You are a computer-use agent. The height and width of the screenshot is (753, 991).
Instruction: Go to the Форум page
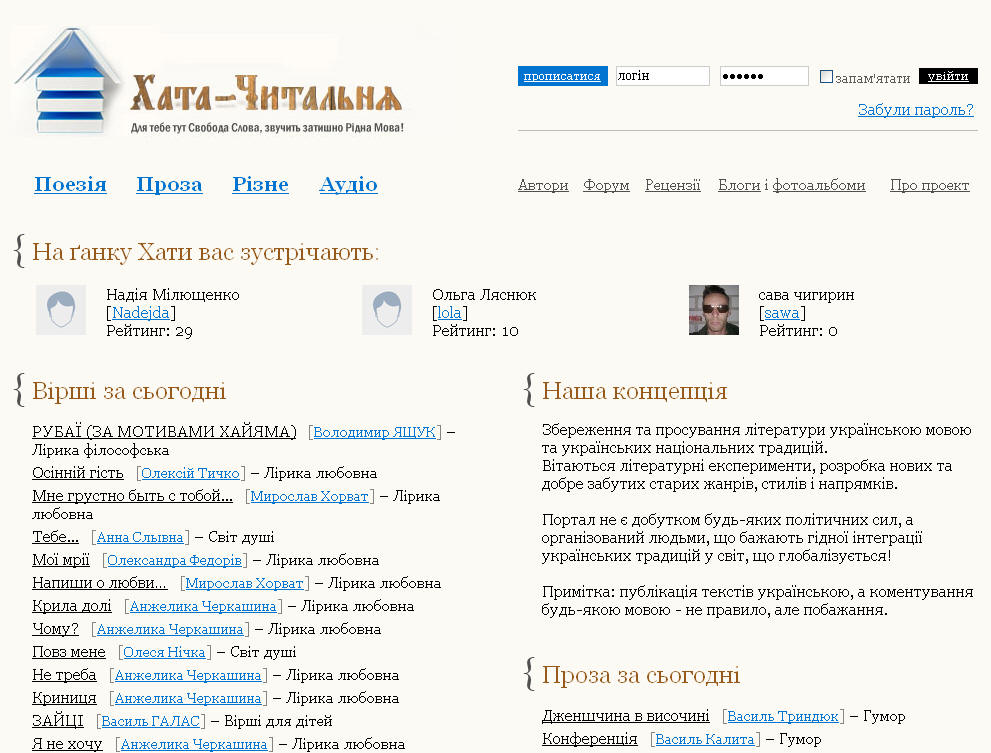[606, 185]
